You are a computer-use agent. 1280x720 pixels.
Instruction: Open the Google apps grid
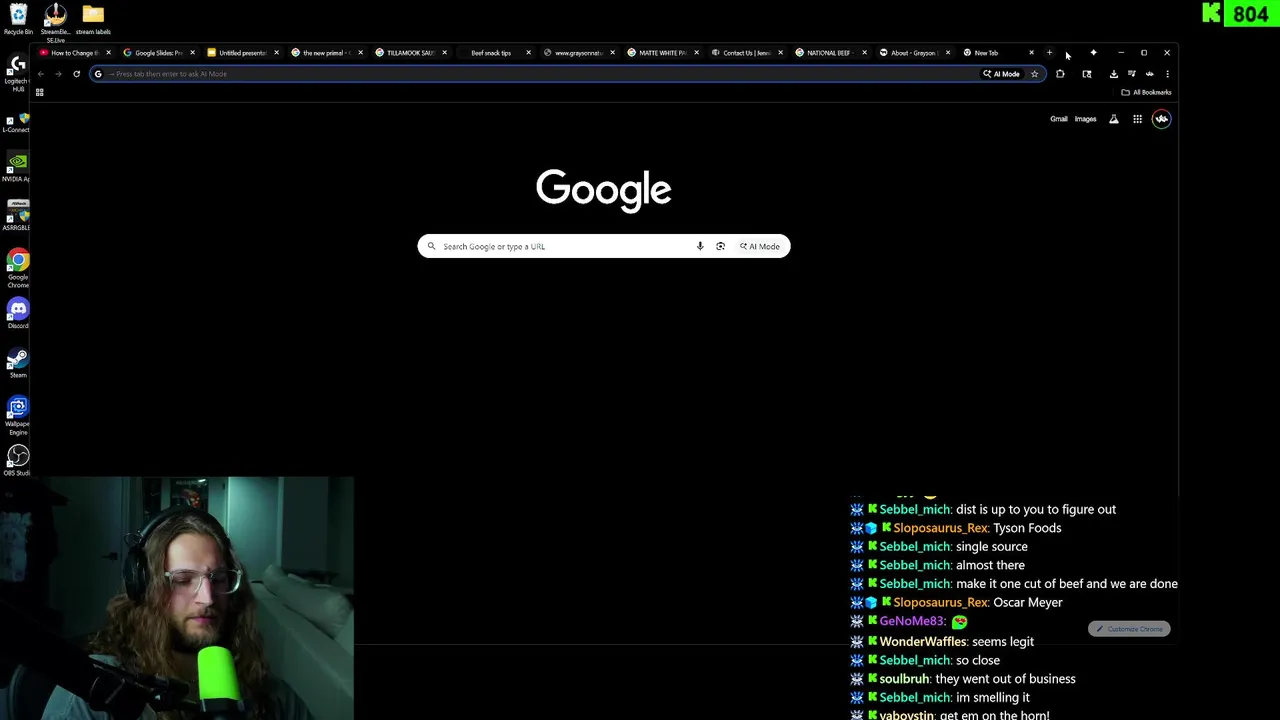tap(1137, 119)
